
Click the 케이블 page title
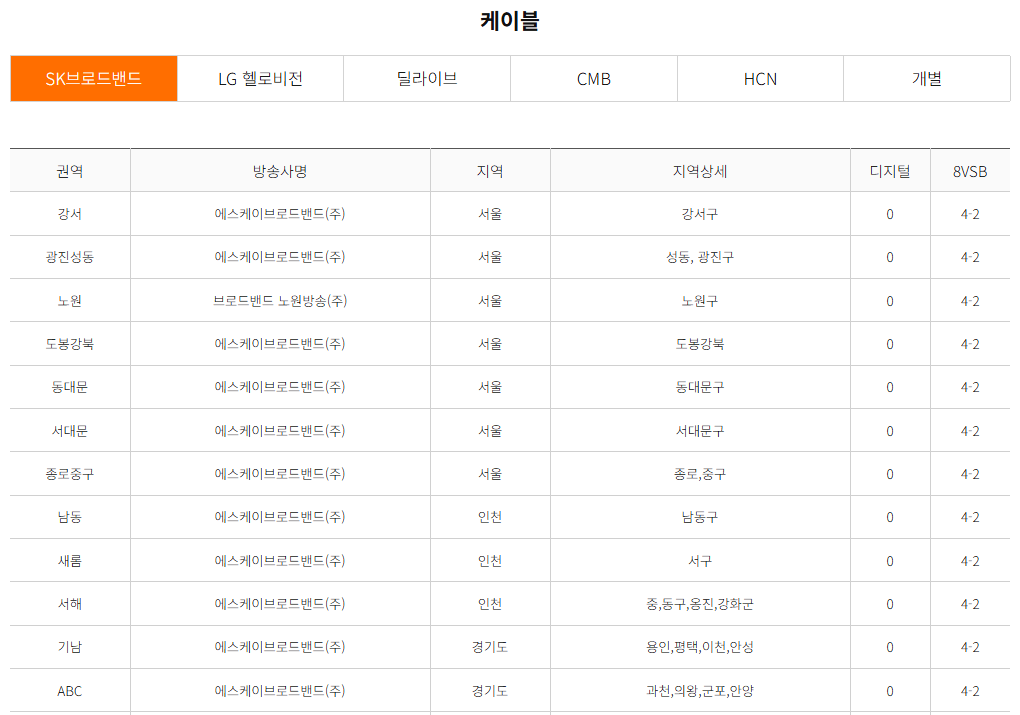coord(509,19)
